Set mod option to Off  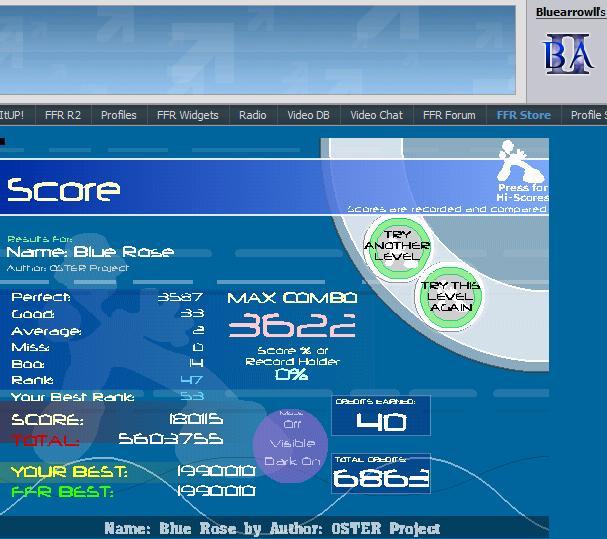pyautogui.click(x=290, y=424)
